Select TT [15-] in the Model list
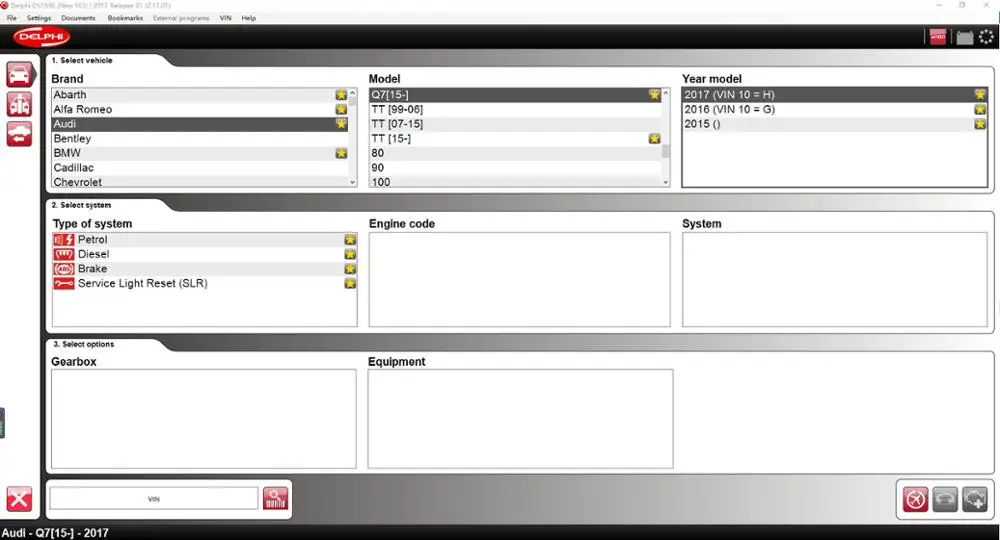This screenshot has height=540, width=1000. coord(515,138)
